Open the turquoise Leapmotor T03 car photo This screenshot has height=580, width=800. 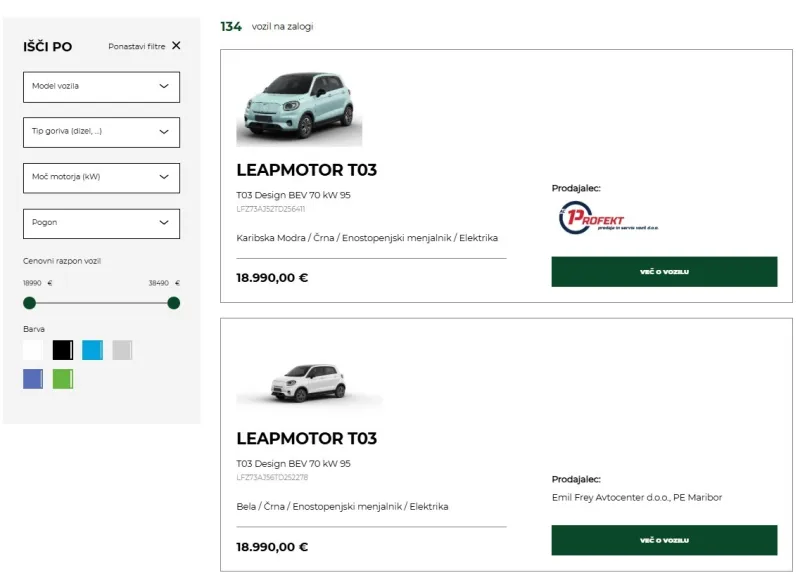tap(299, 106)
